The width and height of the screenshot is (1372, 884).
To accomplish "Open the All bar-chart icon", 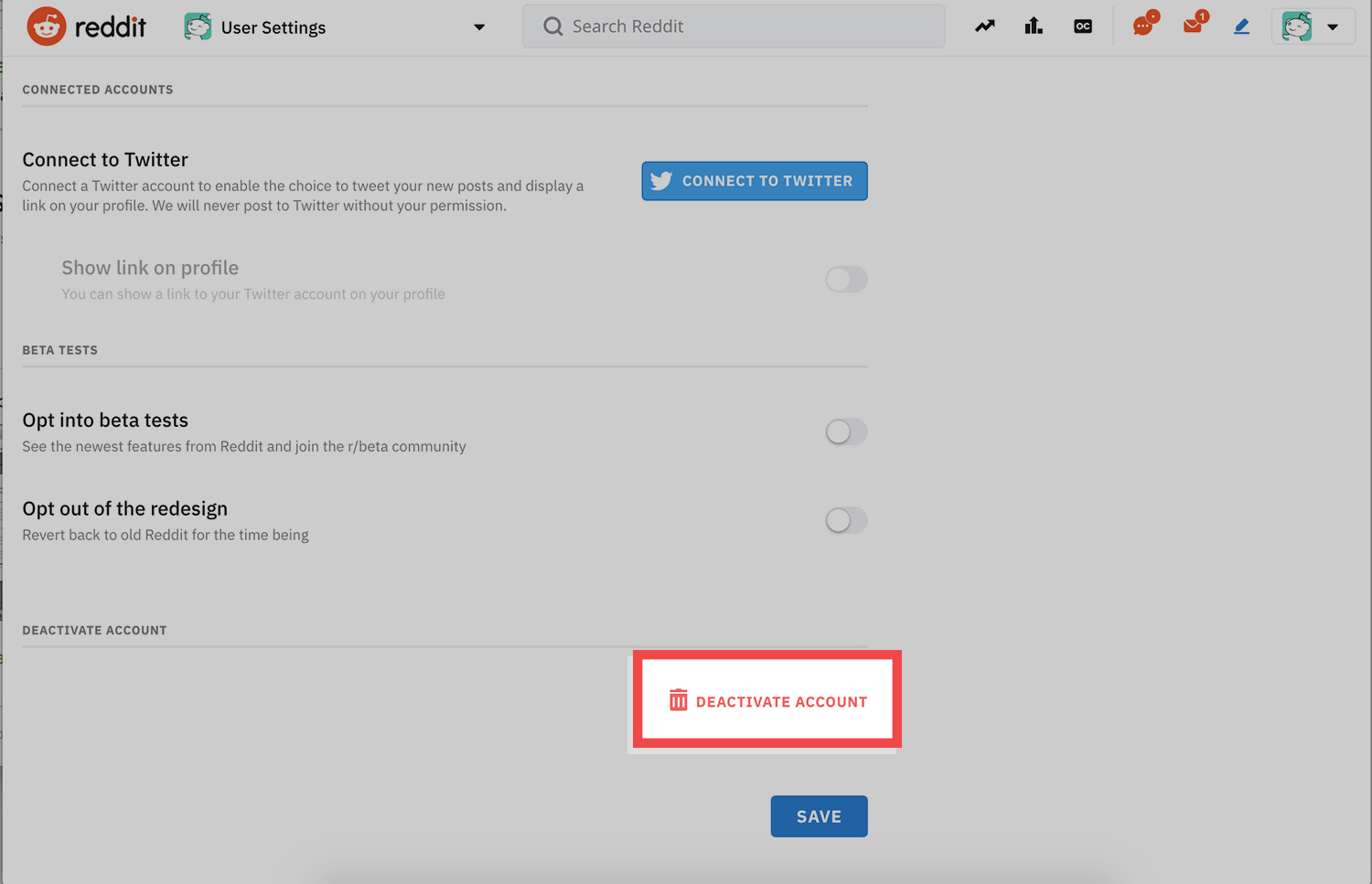I will (x=1034, y=27).
